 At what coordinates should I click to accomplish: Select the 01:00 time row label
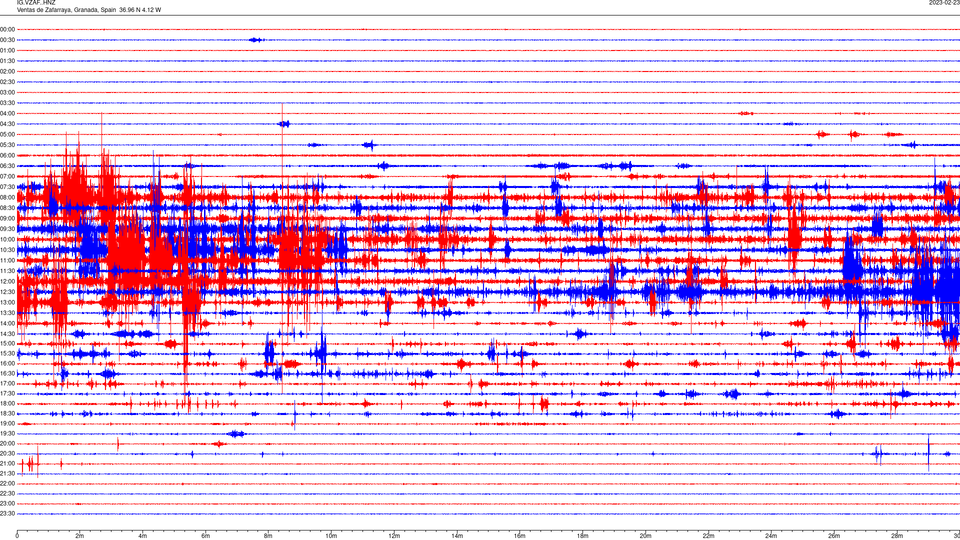[x=7, y=51]
